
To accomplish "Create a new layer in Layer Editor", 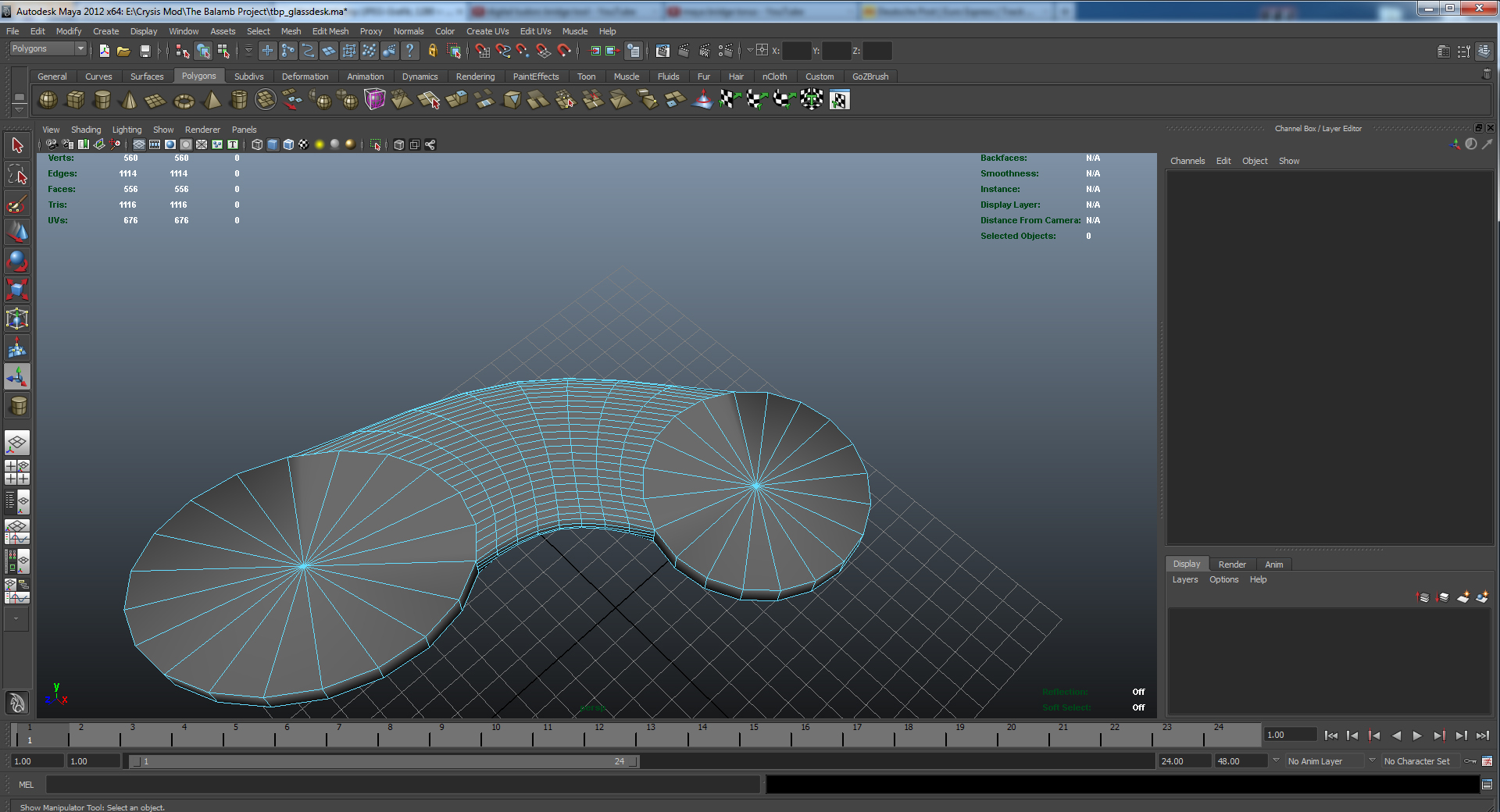I will (1462, 597).
